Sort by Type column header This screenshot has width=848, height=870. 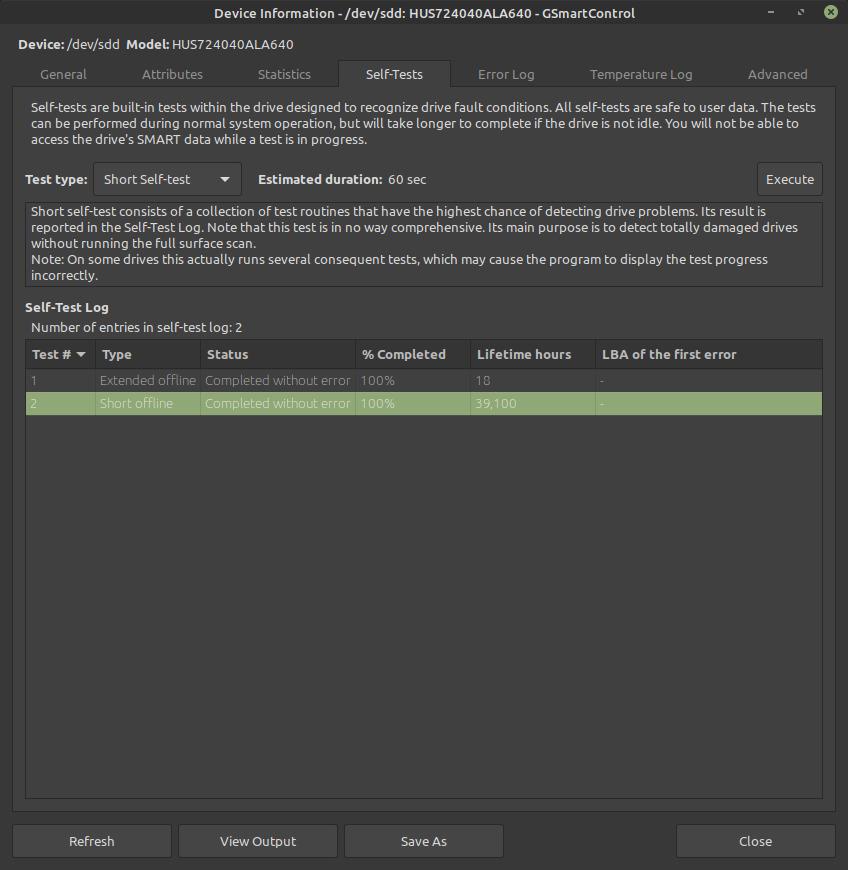pyautogui.click(x=148, y=355)
